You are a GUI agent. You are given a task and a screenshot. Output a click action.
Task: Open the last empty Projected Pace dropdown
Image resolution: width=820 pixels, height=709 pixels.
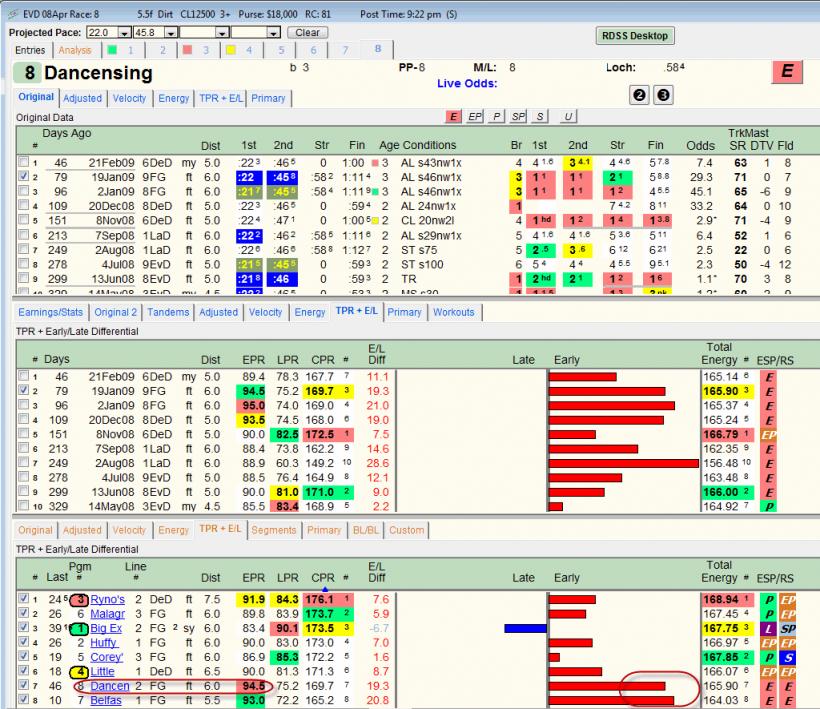(x=274, y=32)
